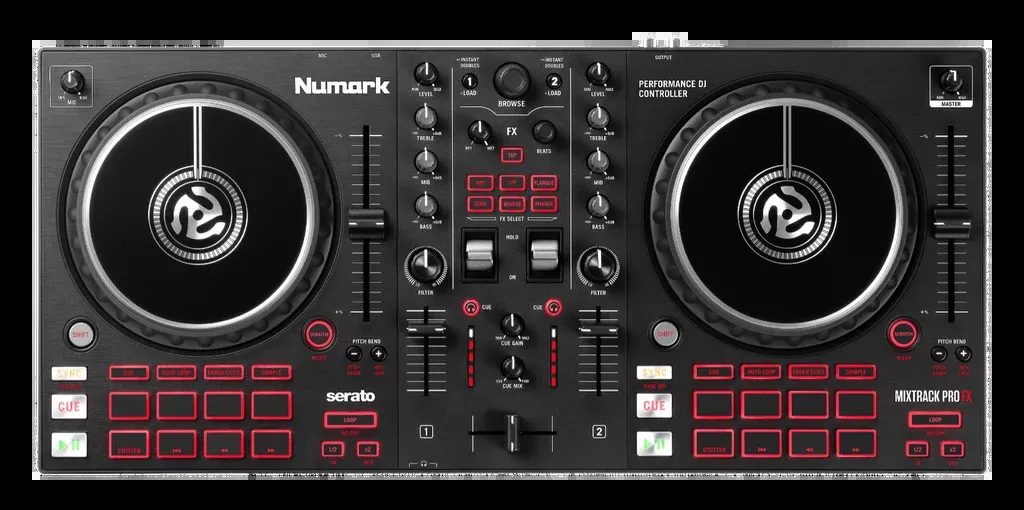The height and width of the screenshot is (510, 1024).
Task: Click the channel 1 Filter knob
Action: 426,266
